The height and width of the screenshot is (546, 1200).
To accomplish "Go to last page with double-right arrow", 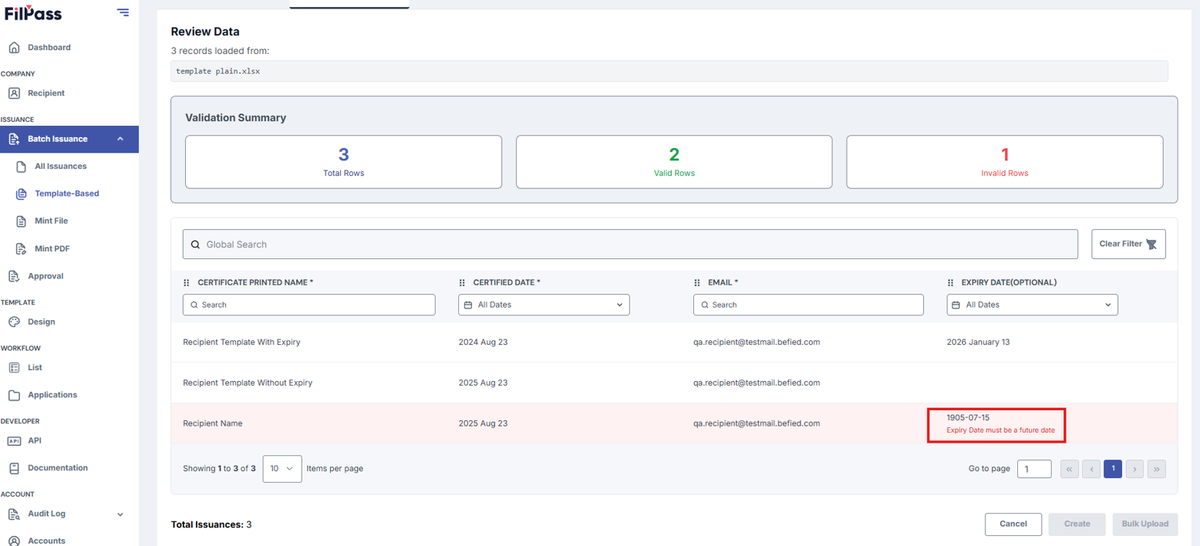I will [x=1157, y=468].
